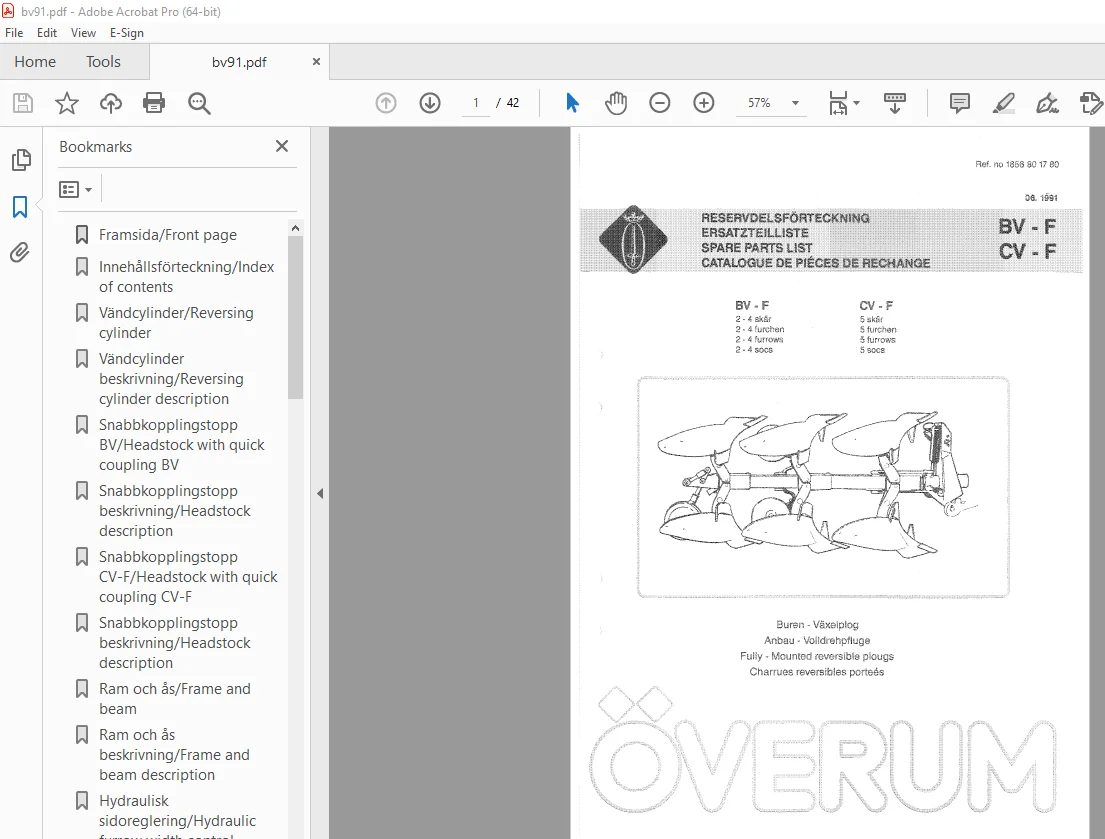Click the SPARE PARTS LIST heading text
The width and height of the screenshot is (1105, 839).
click(756, 248)
